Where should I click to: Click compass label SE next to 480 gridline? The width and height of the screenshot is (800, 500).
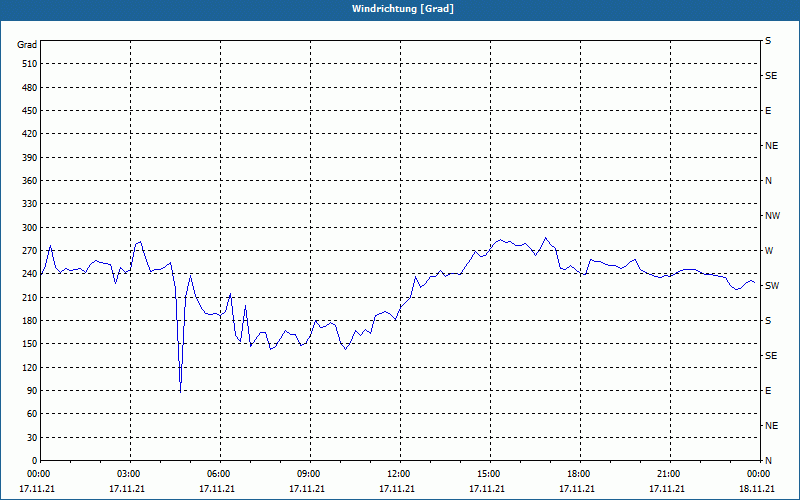coord(771,76)
